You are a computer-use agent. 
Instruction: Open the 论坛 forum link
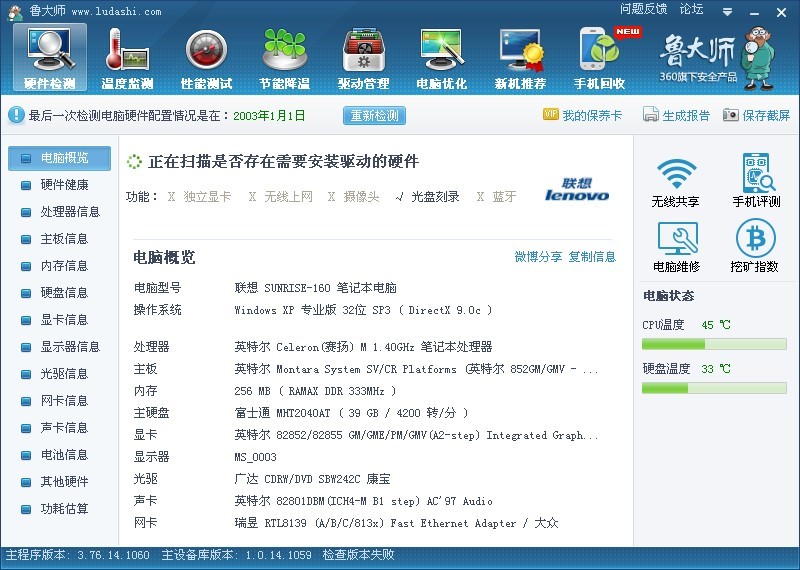pos(691,9)
